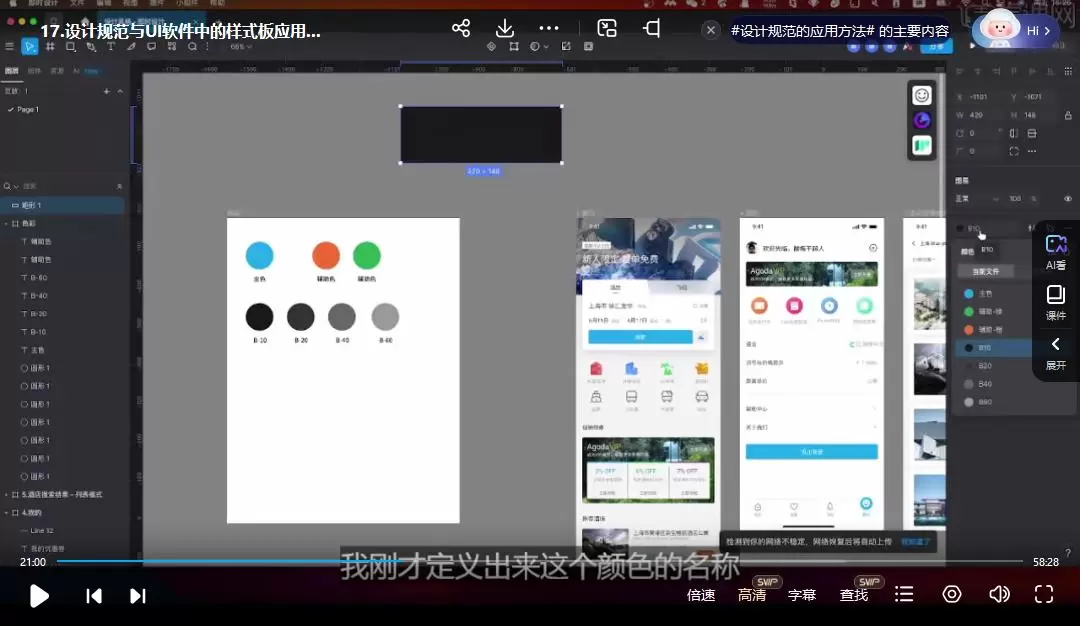
Task: Click the 倍速 playback speed button
Action: click(700, 594)
